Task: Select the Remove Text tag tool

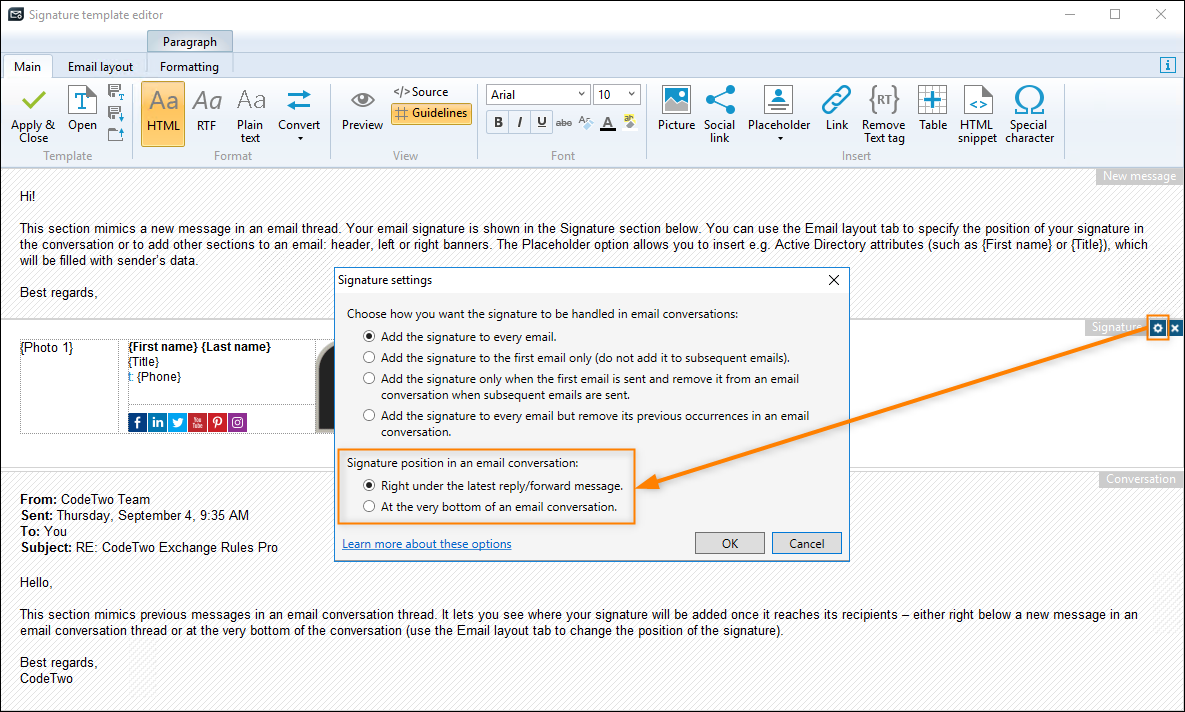Action: 883,112
